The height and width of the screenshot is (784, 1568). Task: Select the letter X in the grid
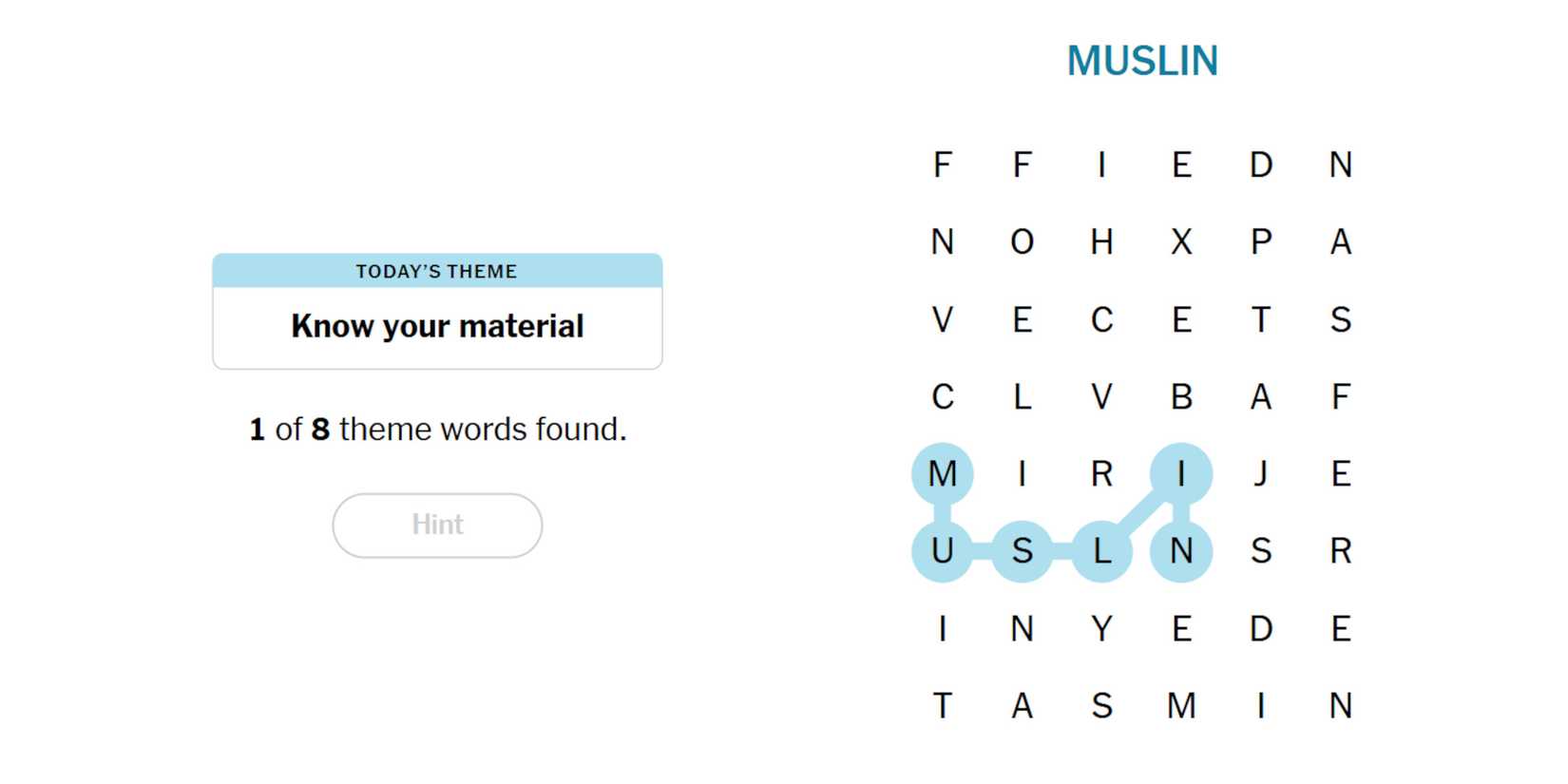(x=1181, y=242)
